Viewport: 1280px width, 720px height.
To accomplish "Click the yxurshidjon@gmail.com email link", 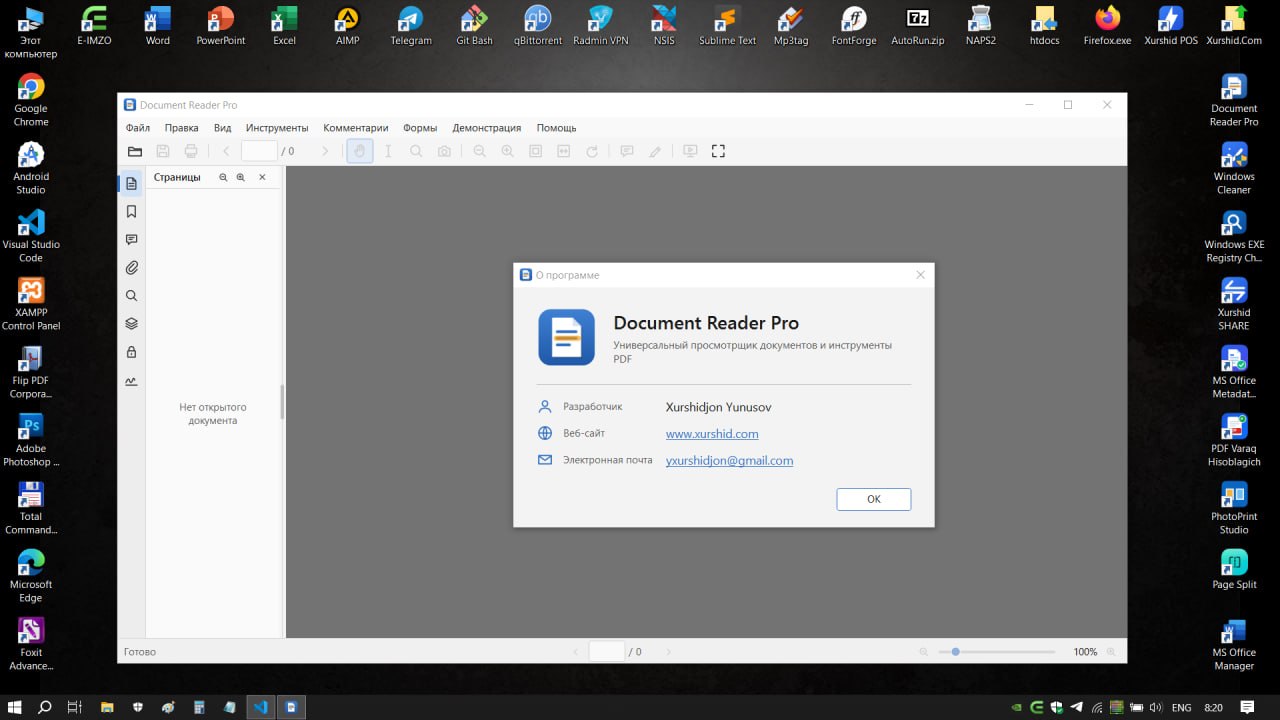I will [x=729, y=461].
